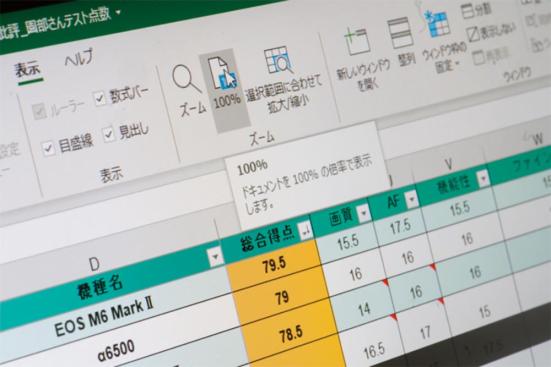
Task: Switch to the 表示 (View) tab
Action: (28, 69)
